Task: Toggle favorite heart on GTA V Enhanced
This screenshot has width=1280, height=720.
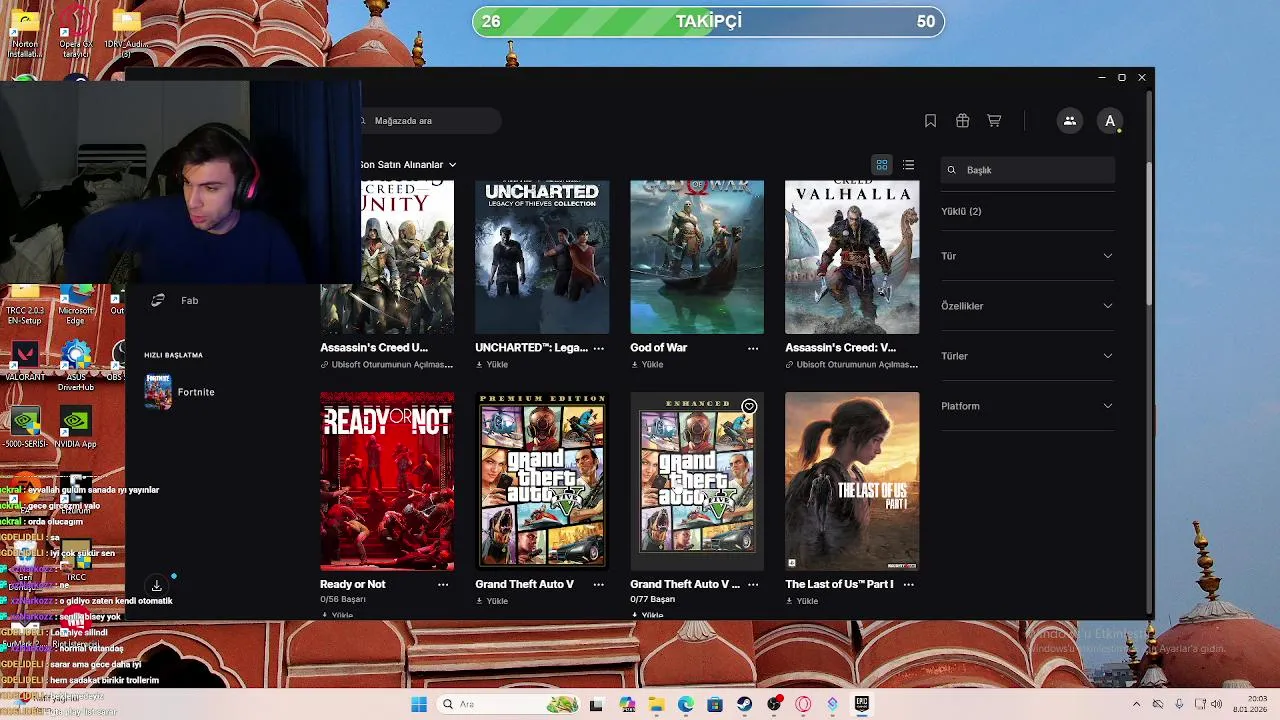Action: [x=749, y=406]
